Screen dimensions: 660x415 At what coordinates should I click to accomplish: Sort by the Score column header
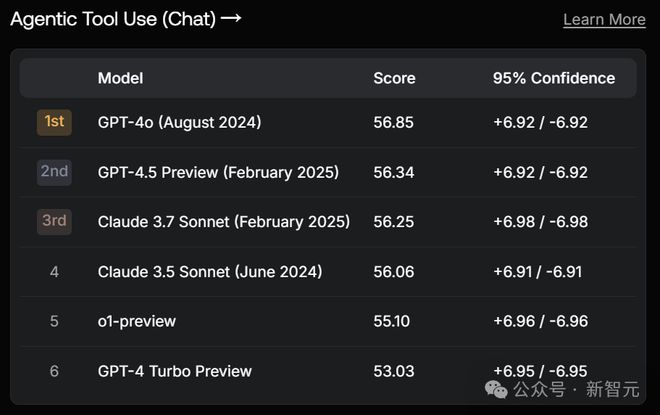(394, 78)
